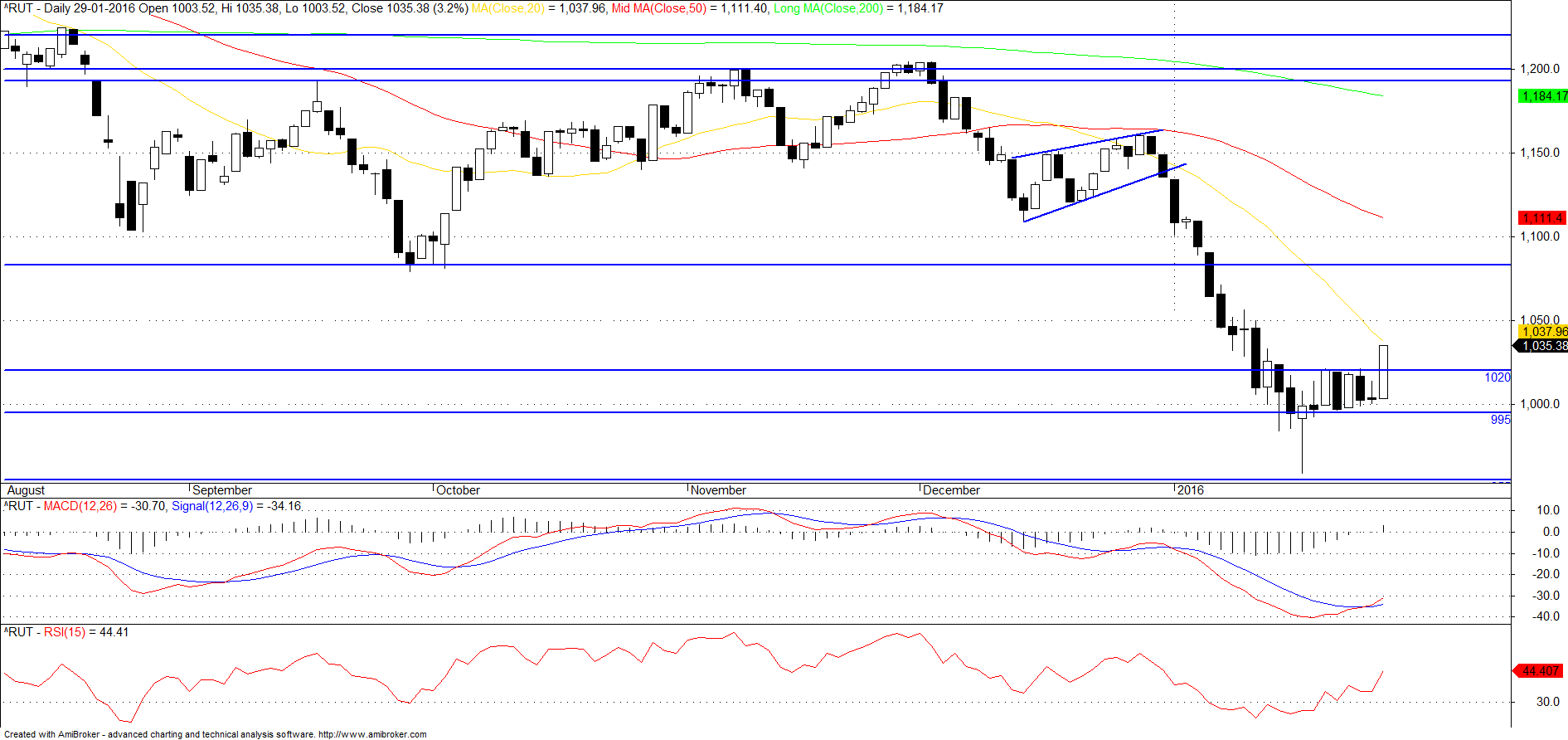The width and height of the screenshot is (1568, 740).
Task: Click the 1,200.0 price axis label
Action: (1540, 69)
